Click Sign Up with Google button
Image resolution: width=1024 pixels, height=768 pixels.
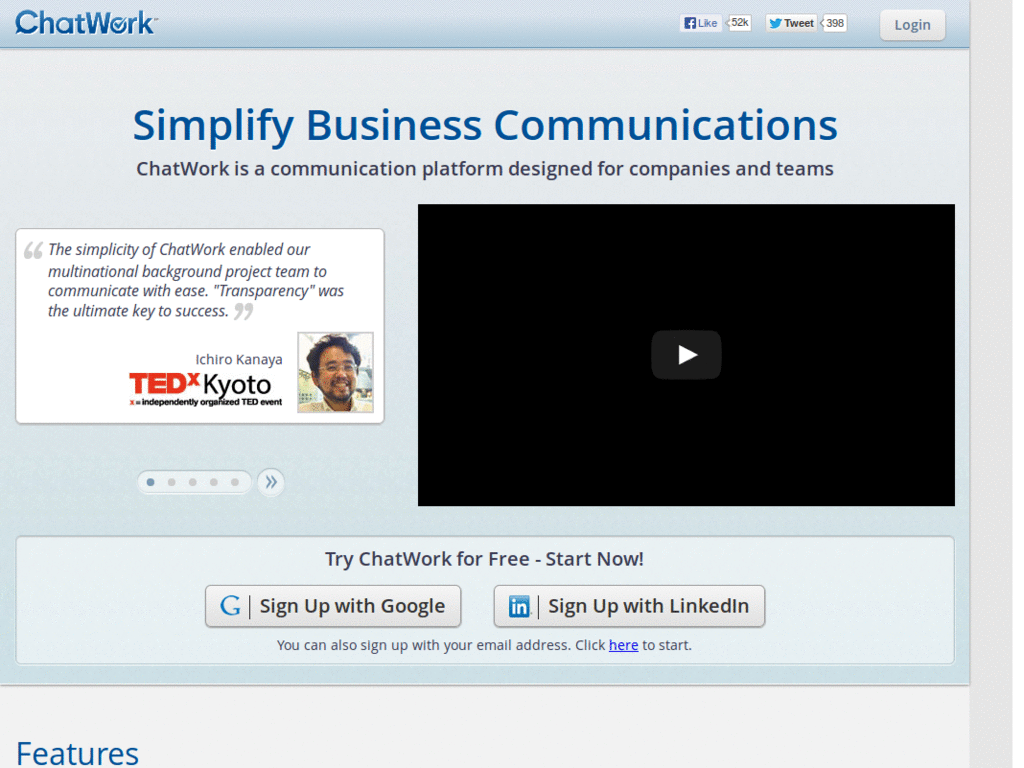(x=333, y=606)
